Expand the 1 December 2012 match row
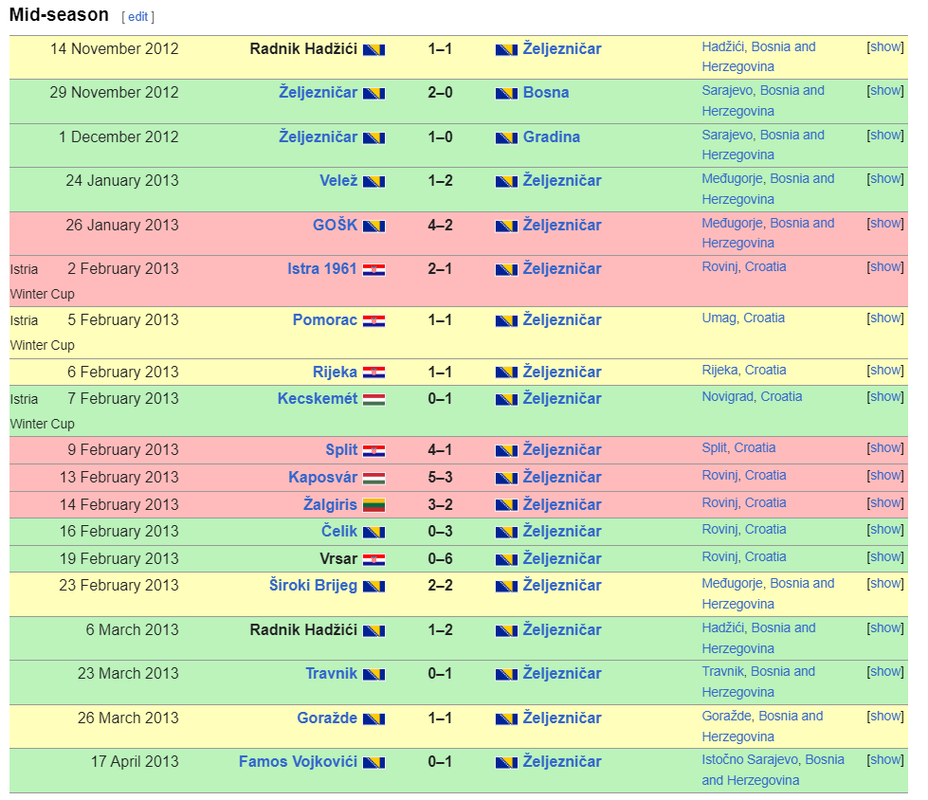Image resolution: width=928 pixels, height=800 pixels. [885, 135]
